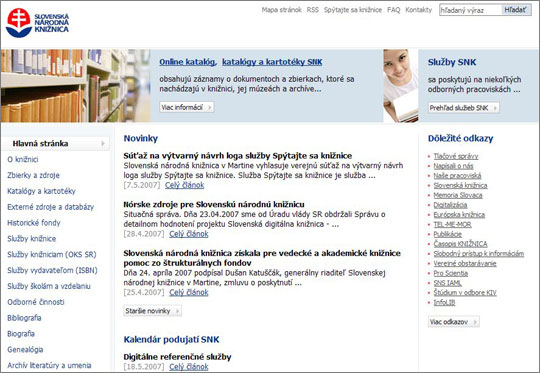Click the Prehľad služieb SNK button
The width and height of the screenshot is (540, 373).
coord(463,108)
